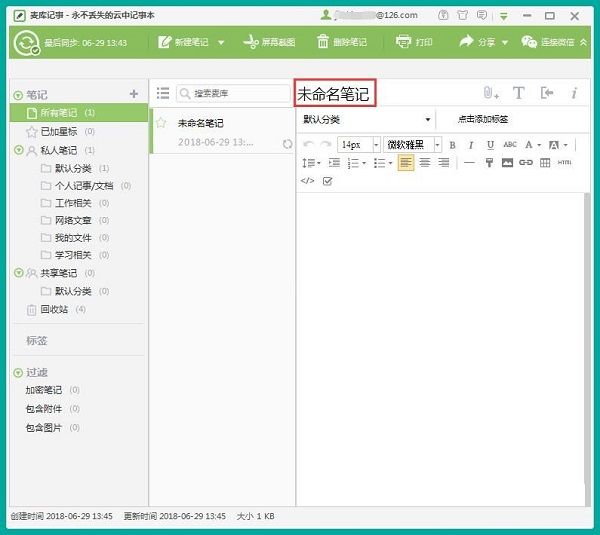
Task: Open the feedback chat bubble icon
Action: click(x=482, y=15)
